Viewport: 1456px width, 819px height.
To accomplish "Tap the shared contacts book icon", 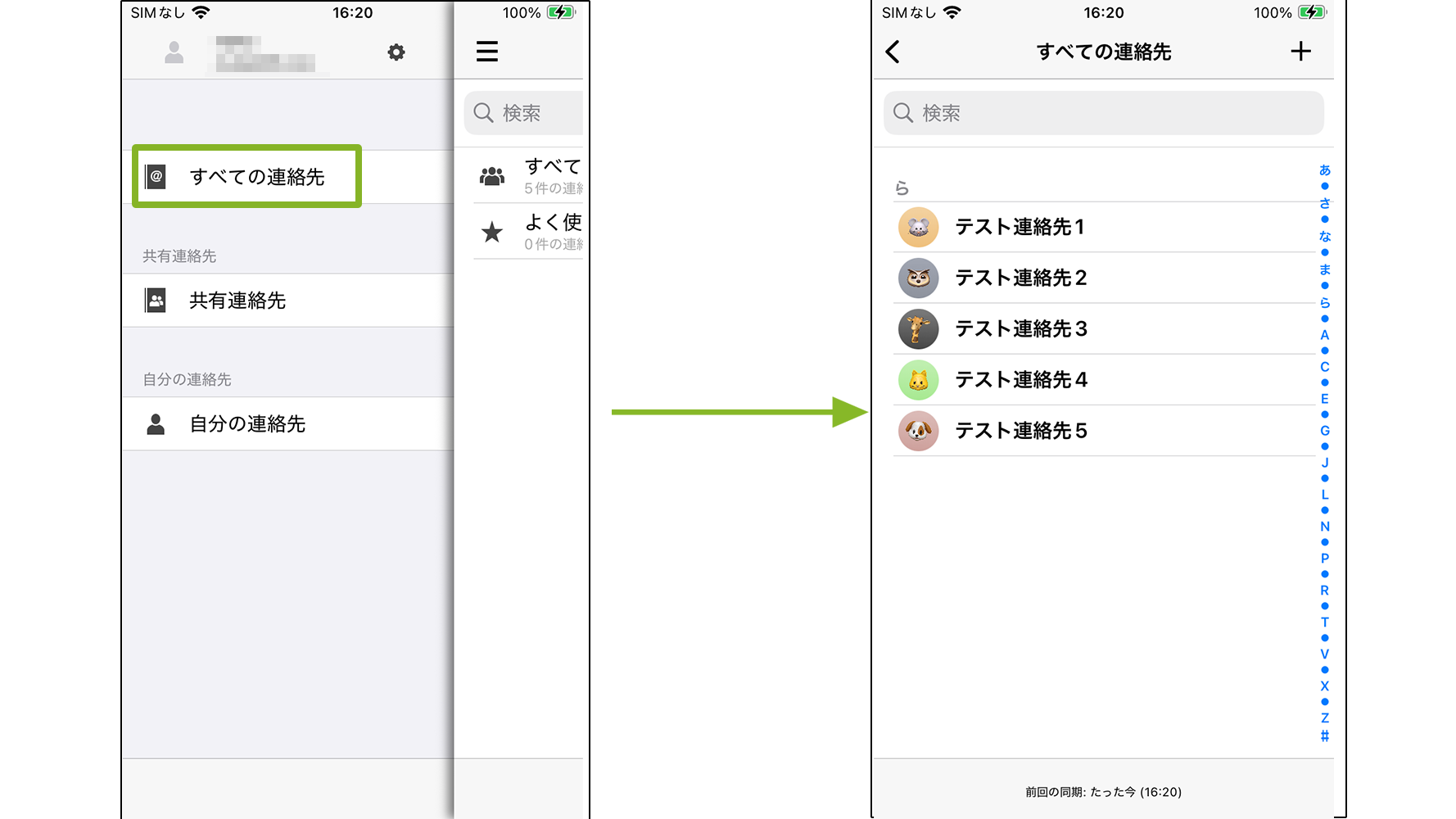I will click(156, 301).
